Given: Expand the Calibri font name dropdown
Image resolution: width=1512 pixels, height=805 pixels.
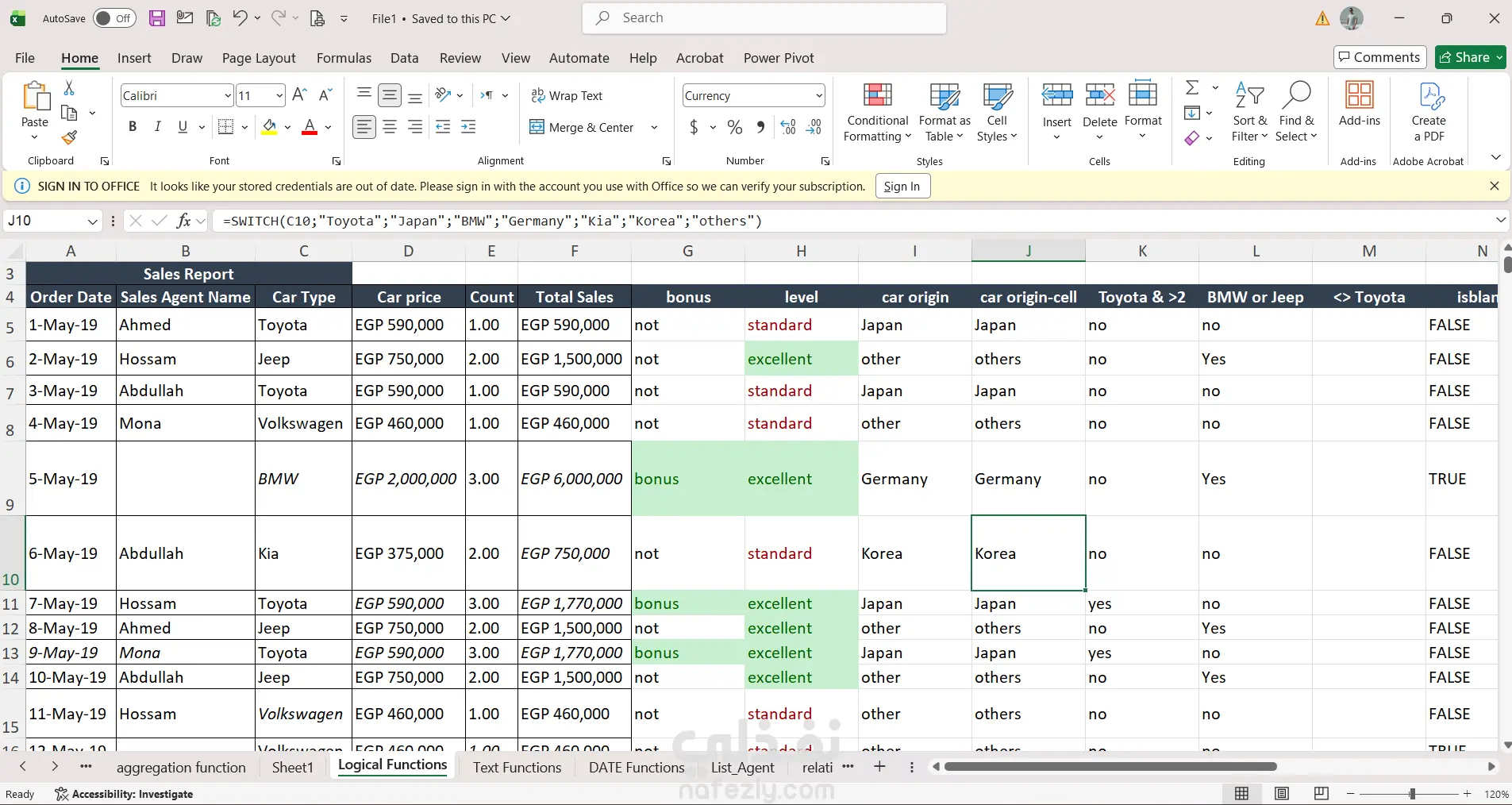Looking at the screenshot, I should pos(228,96).
